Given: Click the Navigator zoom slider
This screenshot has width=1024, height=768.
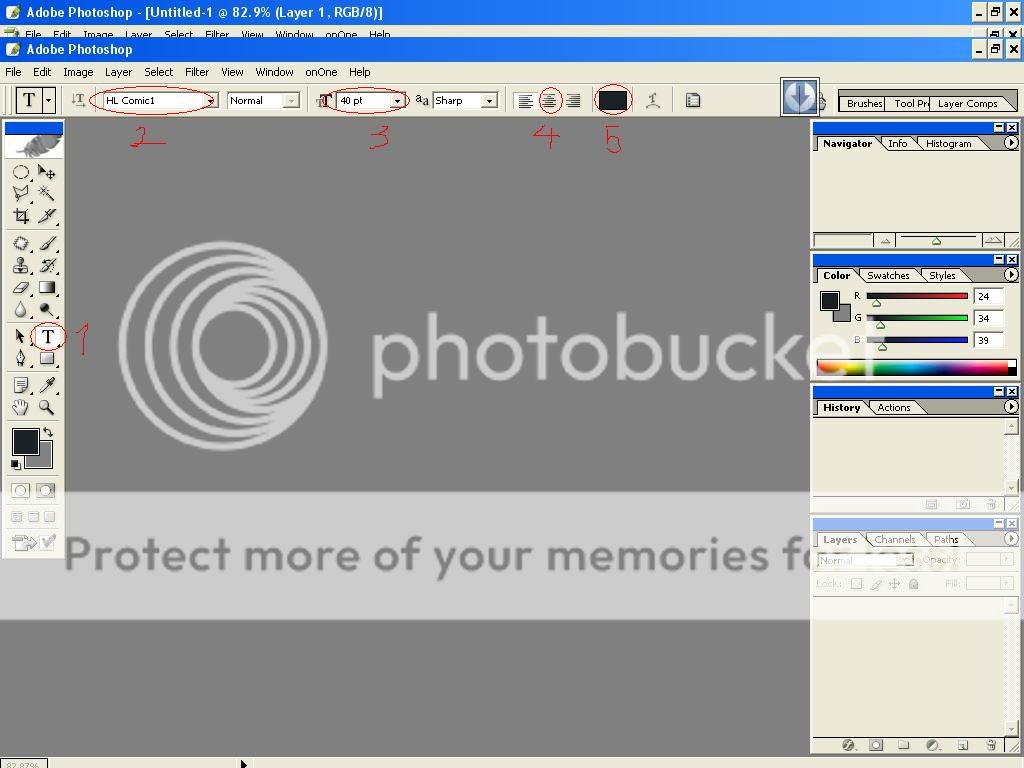Looking at the screenshot, I should click(x=936, y=240).
